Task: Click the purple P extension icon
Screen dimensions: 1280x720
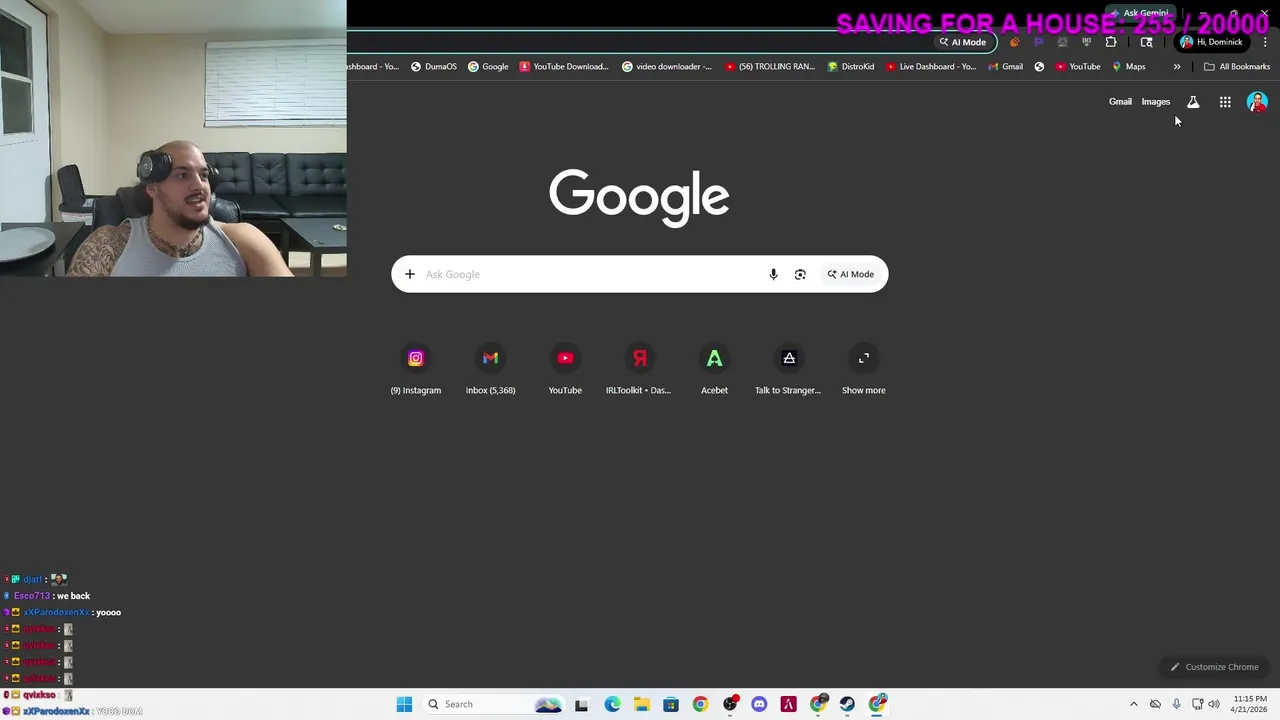Action: [x=1038, y=42]
